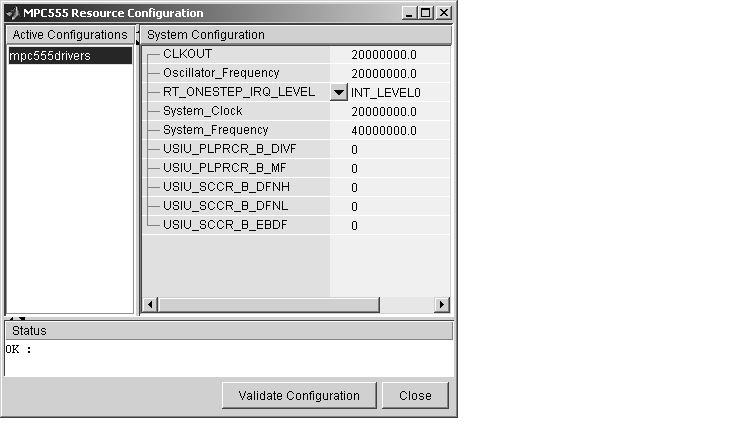Select USIU_SCCR_B_DFNH parameter
This screenshot has width=738, height=427.
pos(226,187)
